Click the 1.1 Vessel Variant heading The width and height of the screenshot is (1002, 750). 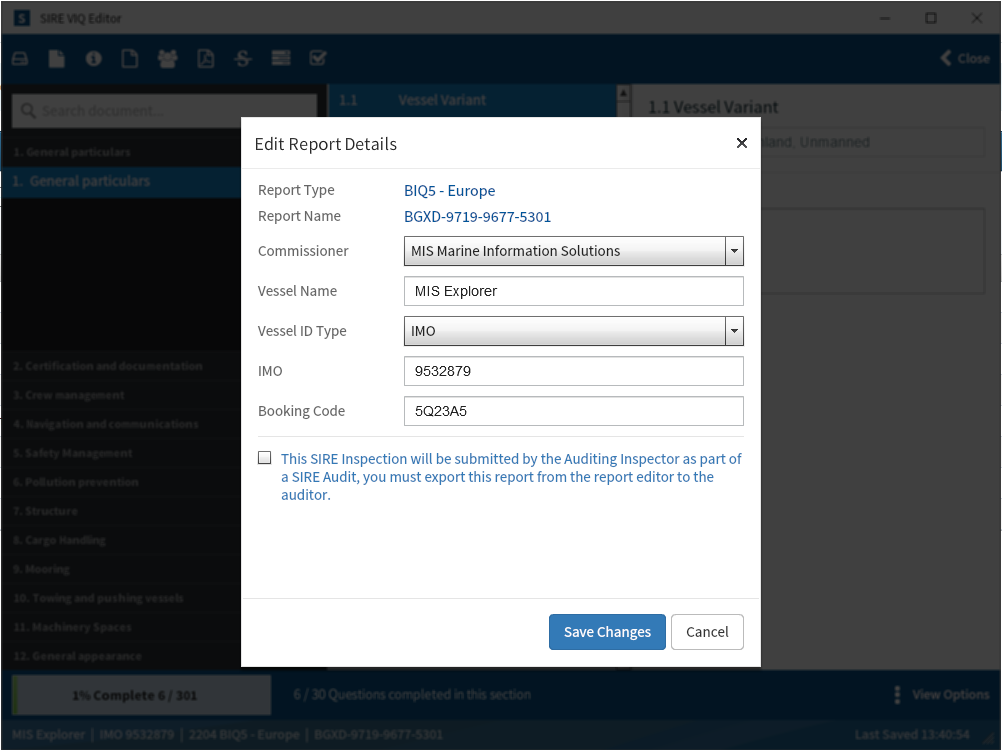pyautogui.click(x=713, y=107)
